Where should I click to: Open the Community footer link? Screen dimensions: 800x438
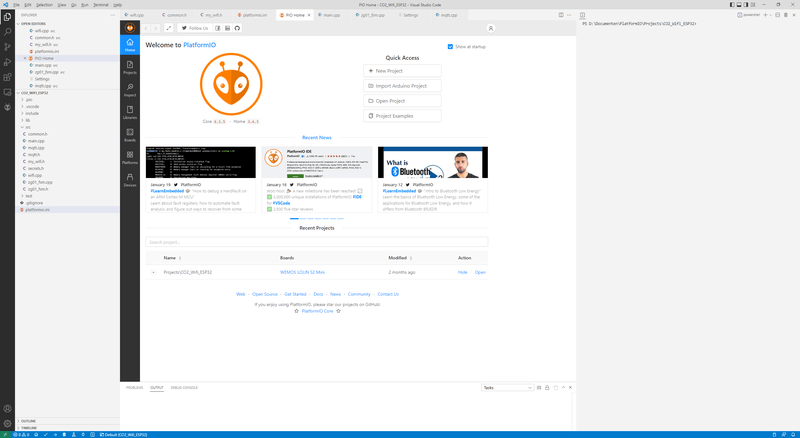359,294
